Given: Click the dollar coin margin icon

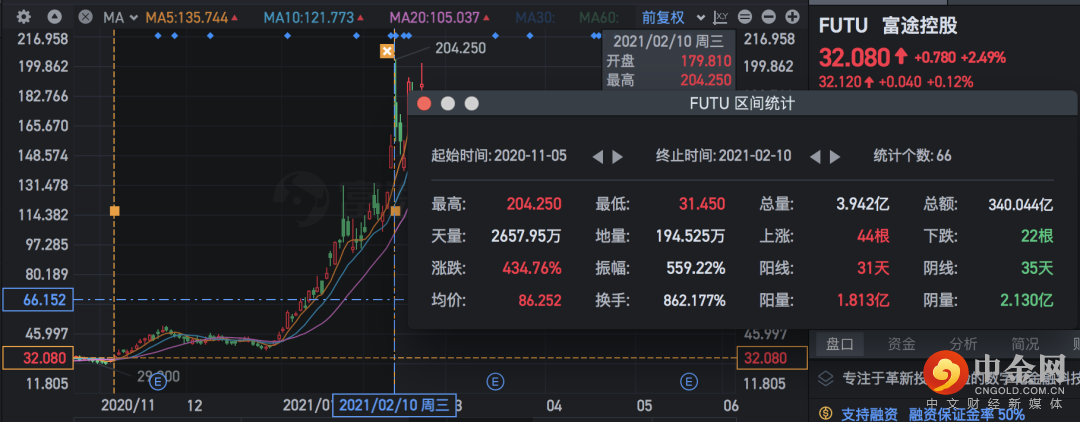Looking at the screenshot, I should click(826, 415).
